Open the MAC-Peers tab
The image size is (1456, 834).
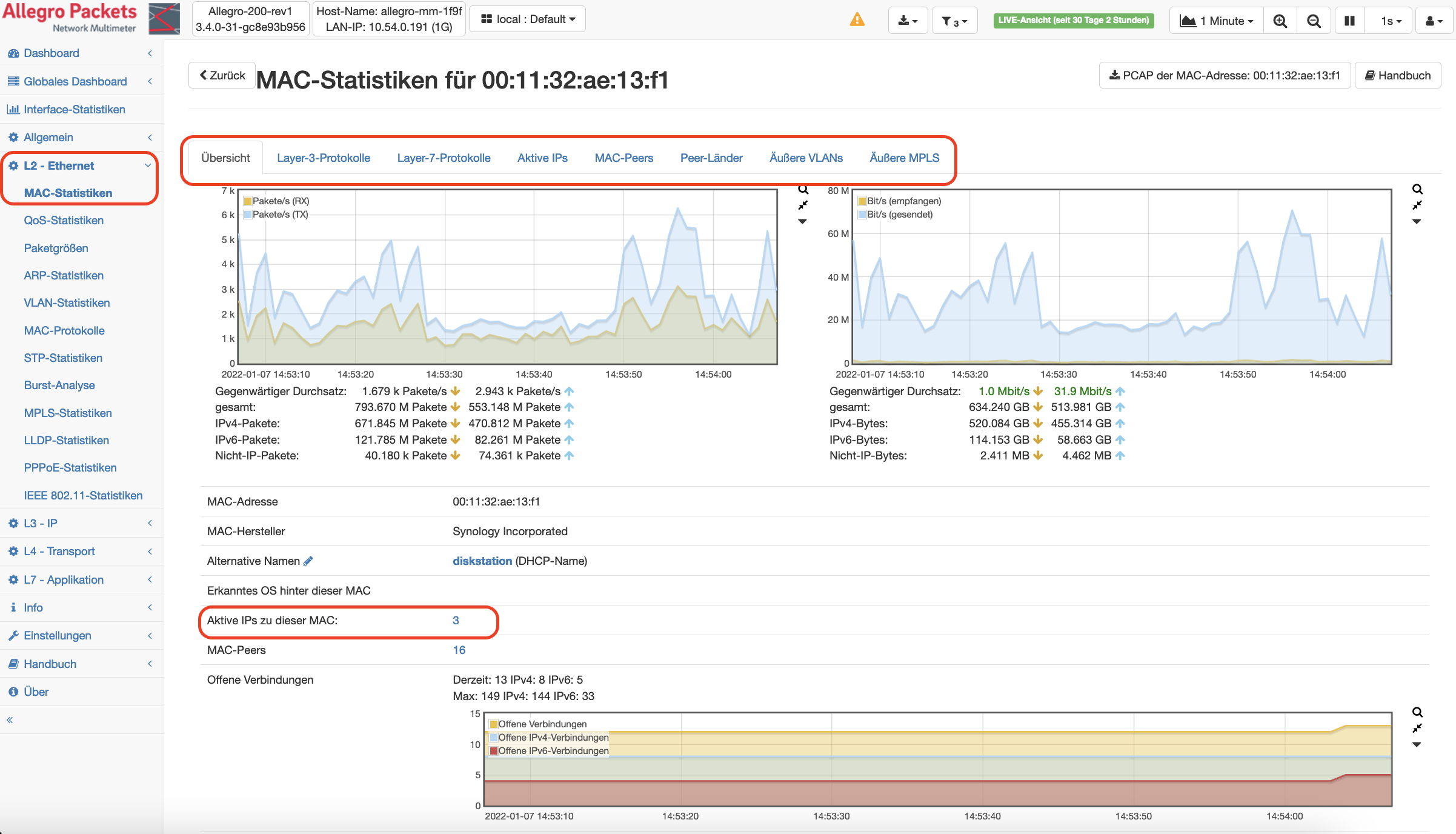tap(623, 158)
